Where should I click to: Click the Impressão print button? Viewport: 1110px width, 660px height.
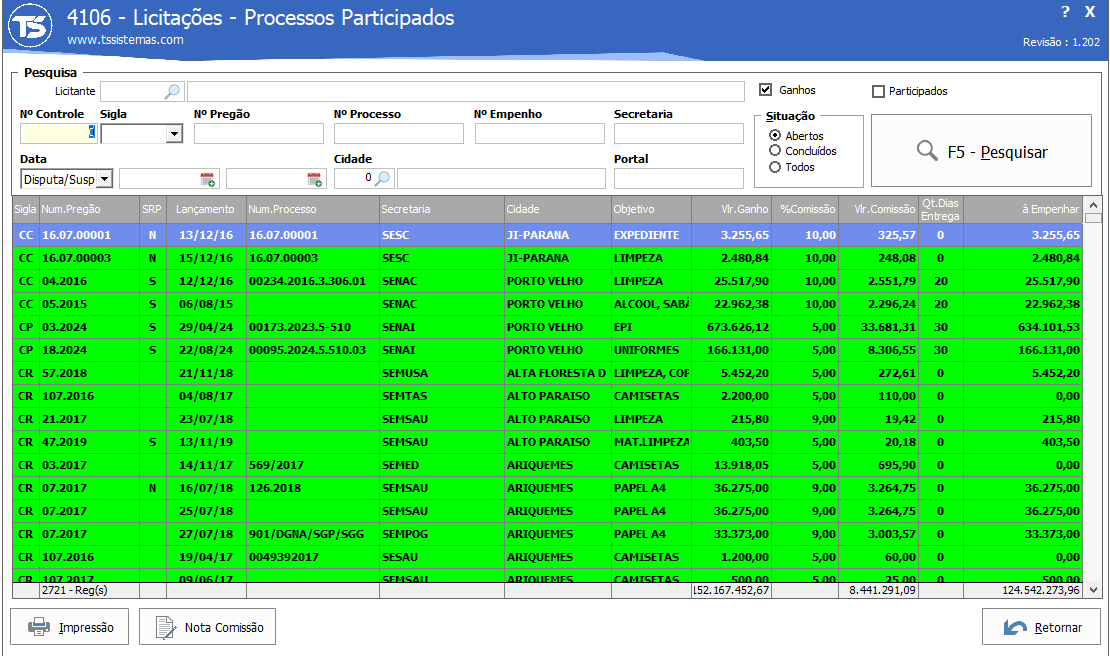[x=69, y=627]
